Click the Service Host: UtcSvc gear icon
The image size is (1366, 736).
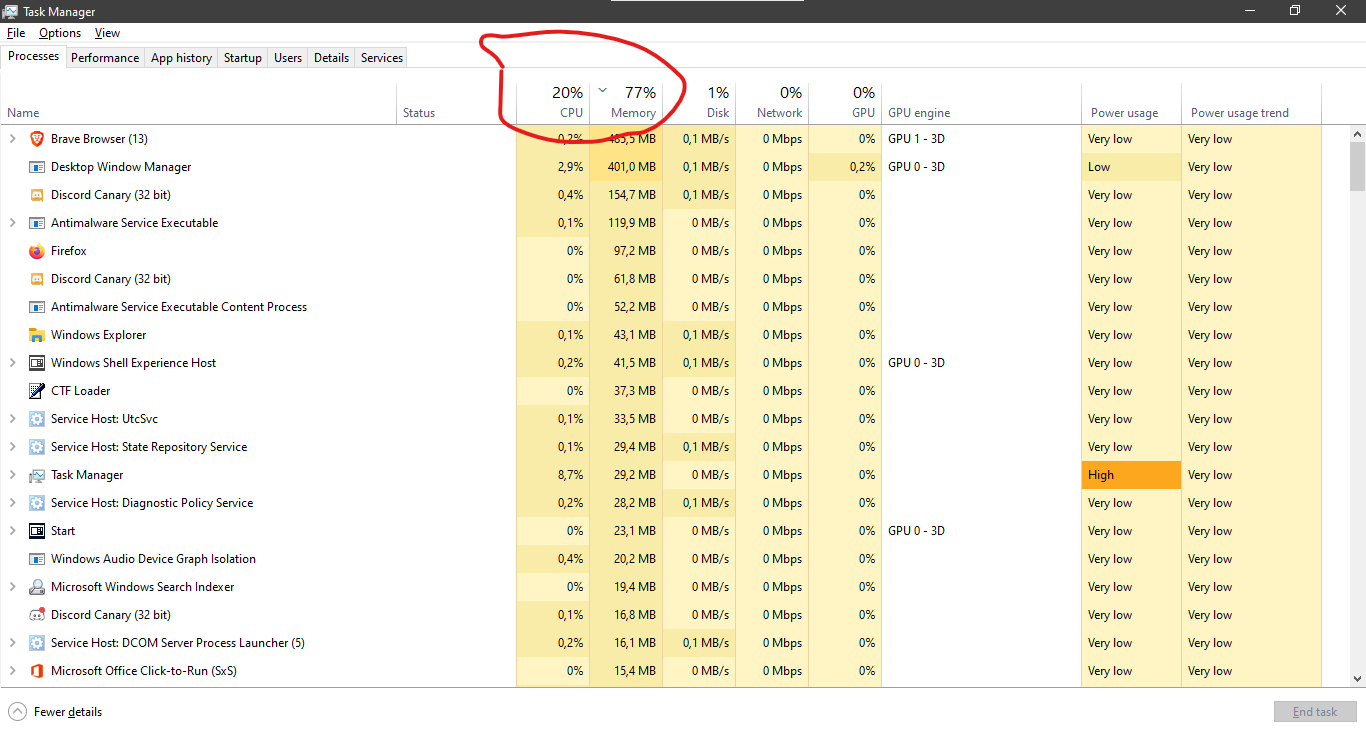[37, 419]
